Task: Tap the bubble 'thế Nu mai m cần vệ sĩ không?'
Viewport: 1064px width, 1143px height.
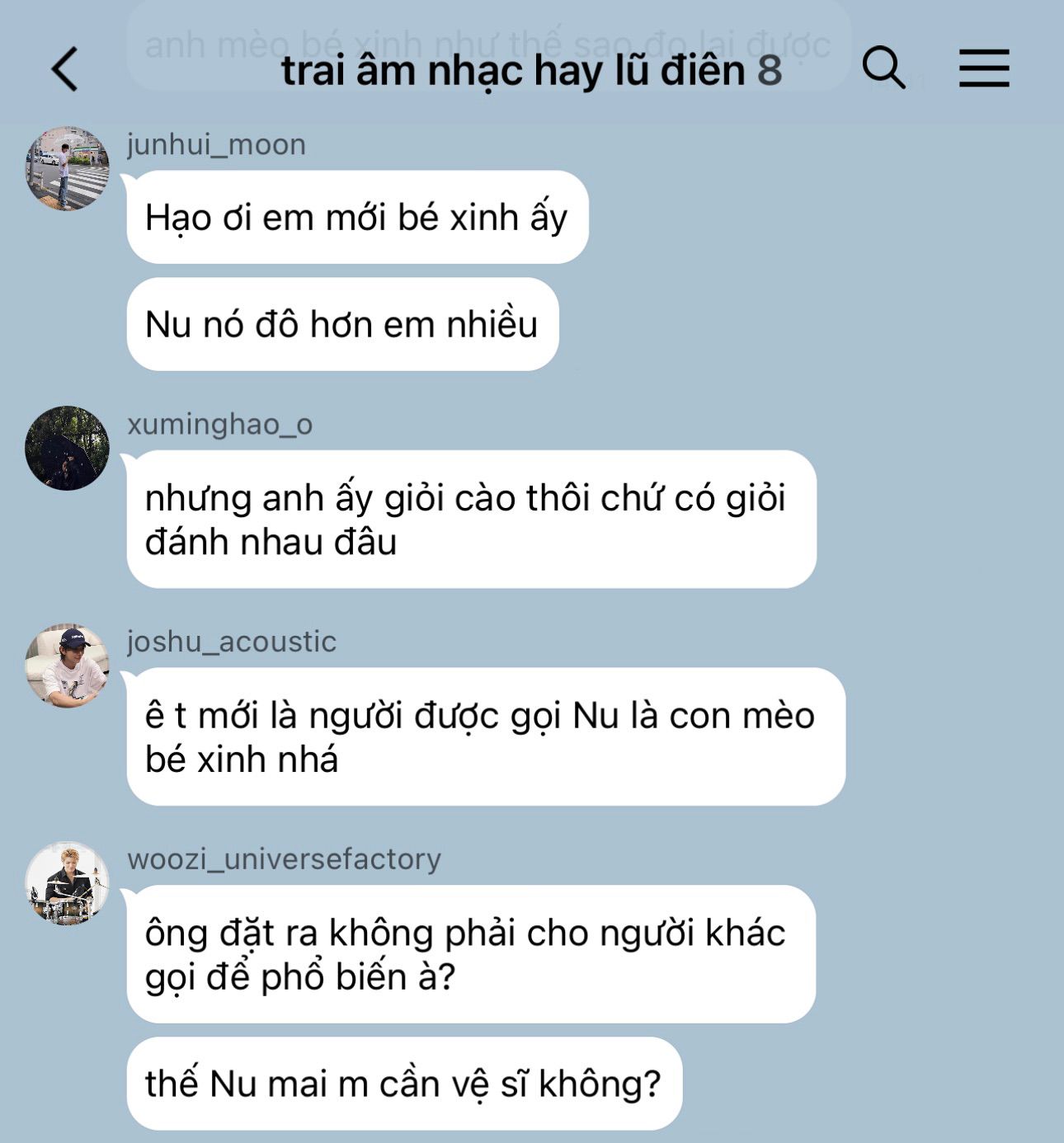Action: 404,1084
